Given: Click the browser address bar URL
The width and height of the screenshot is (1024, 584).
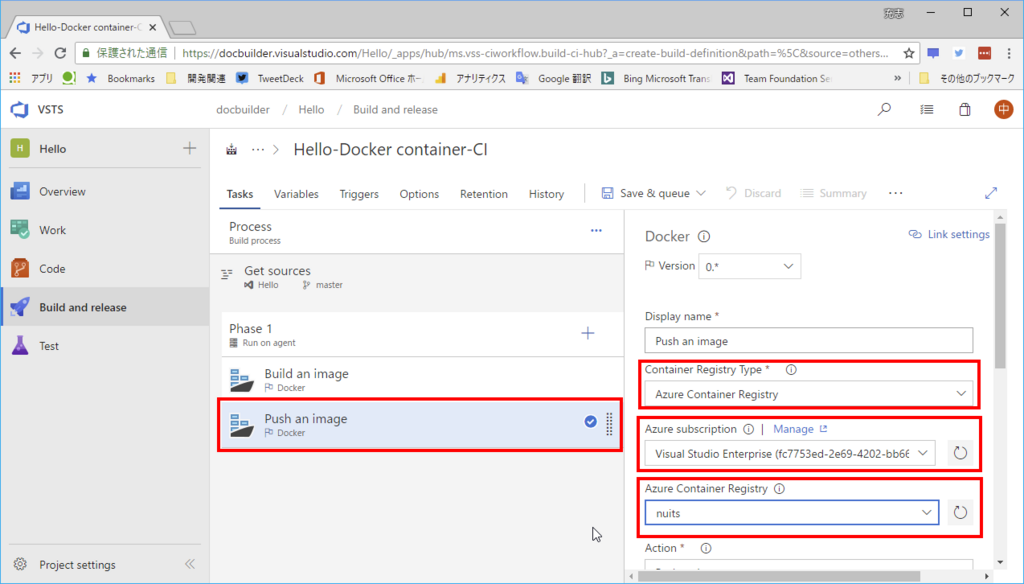Looking at the screenshot, I should 536,53.
